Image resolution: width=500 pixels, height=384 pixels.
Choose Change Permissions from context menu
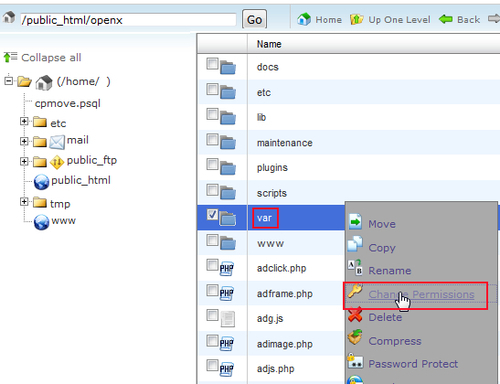421,295
